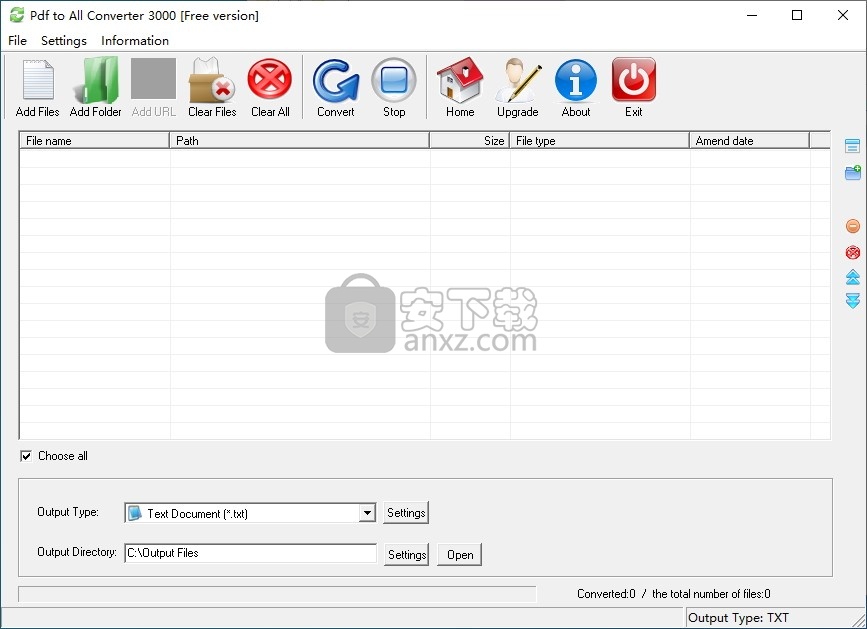867x629 pixels.
Task: Click the Converted:0 status text
Action: tap(606, 594)
